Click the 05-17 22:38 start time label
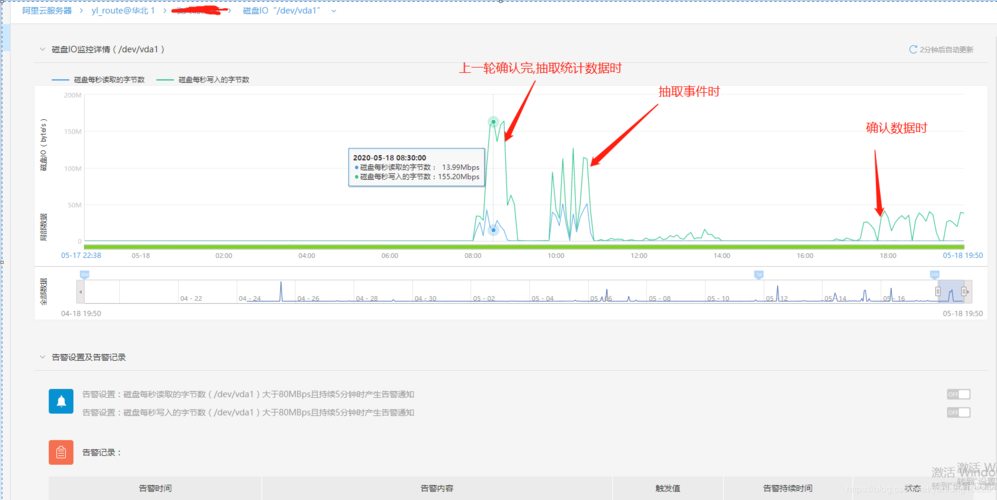The image size is (997, 500). [x=79, y=255]
